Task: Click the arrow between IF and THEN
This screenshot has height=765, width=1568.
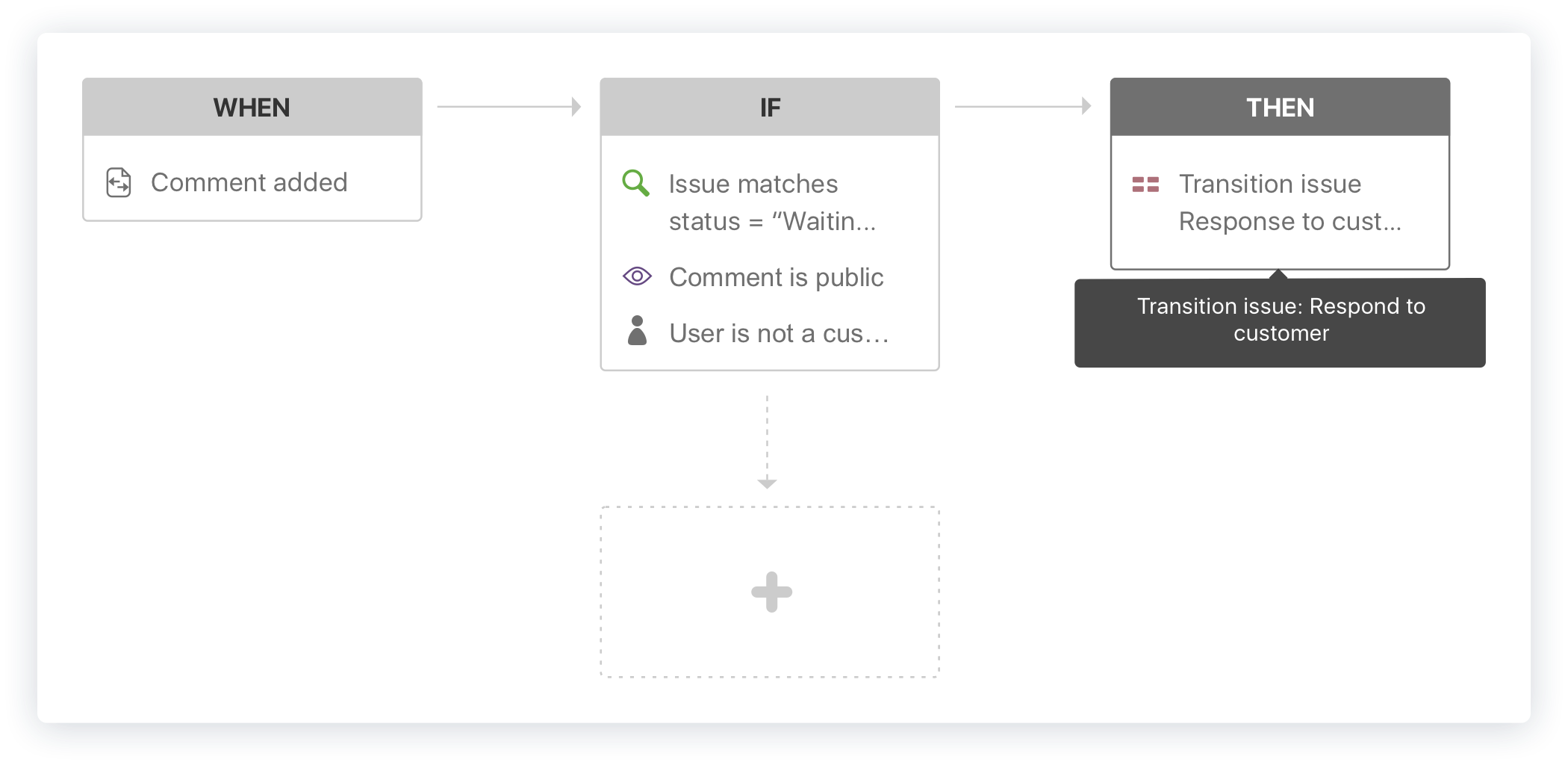Action: tap(1023, 107)
